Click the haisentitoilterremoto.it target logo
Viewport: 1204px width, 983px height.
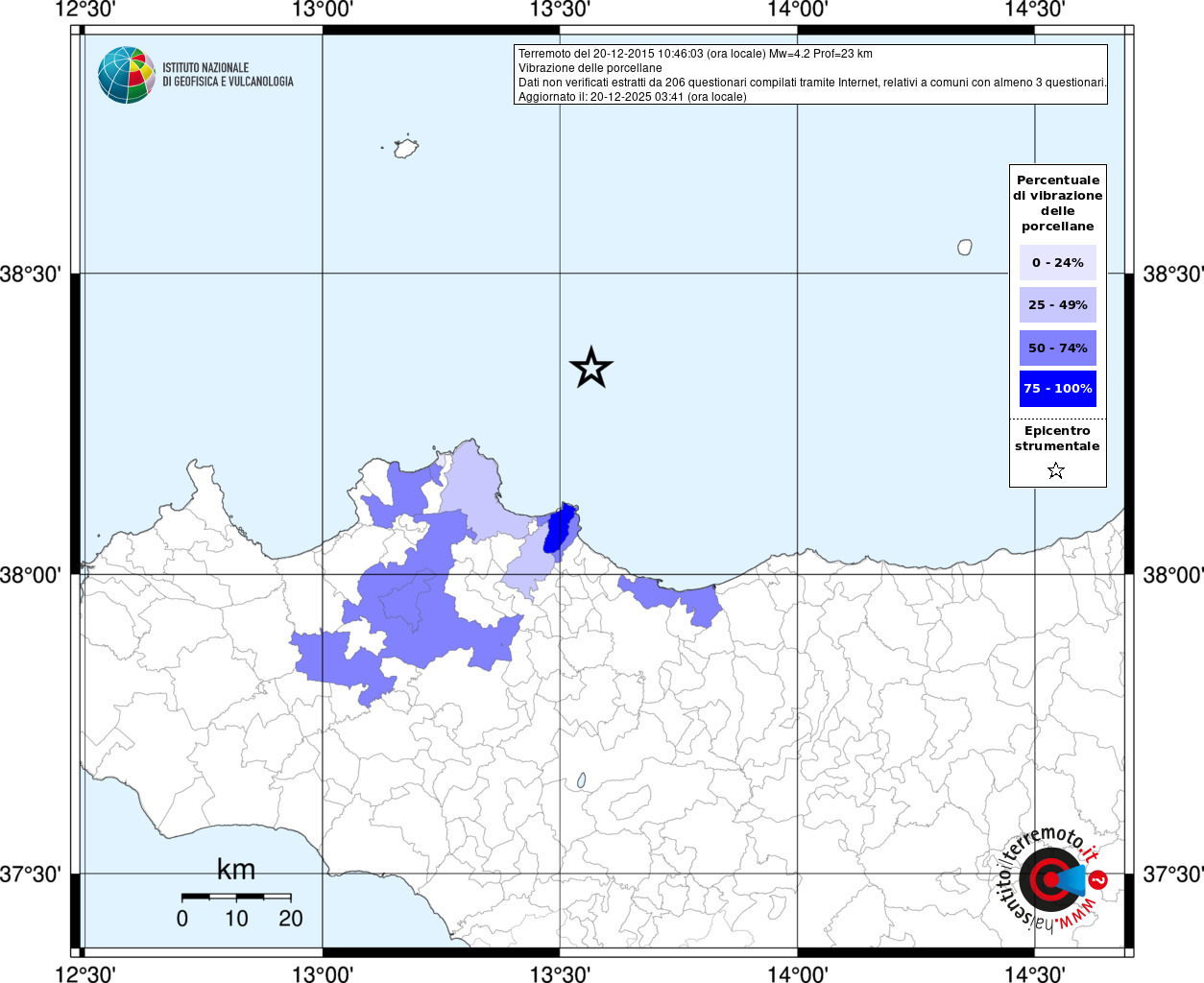(1048, 879)
